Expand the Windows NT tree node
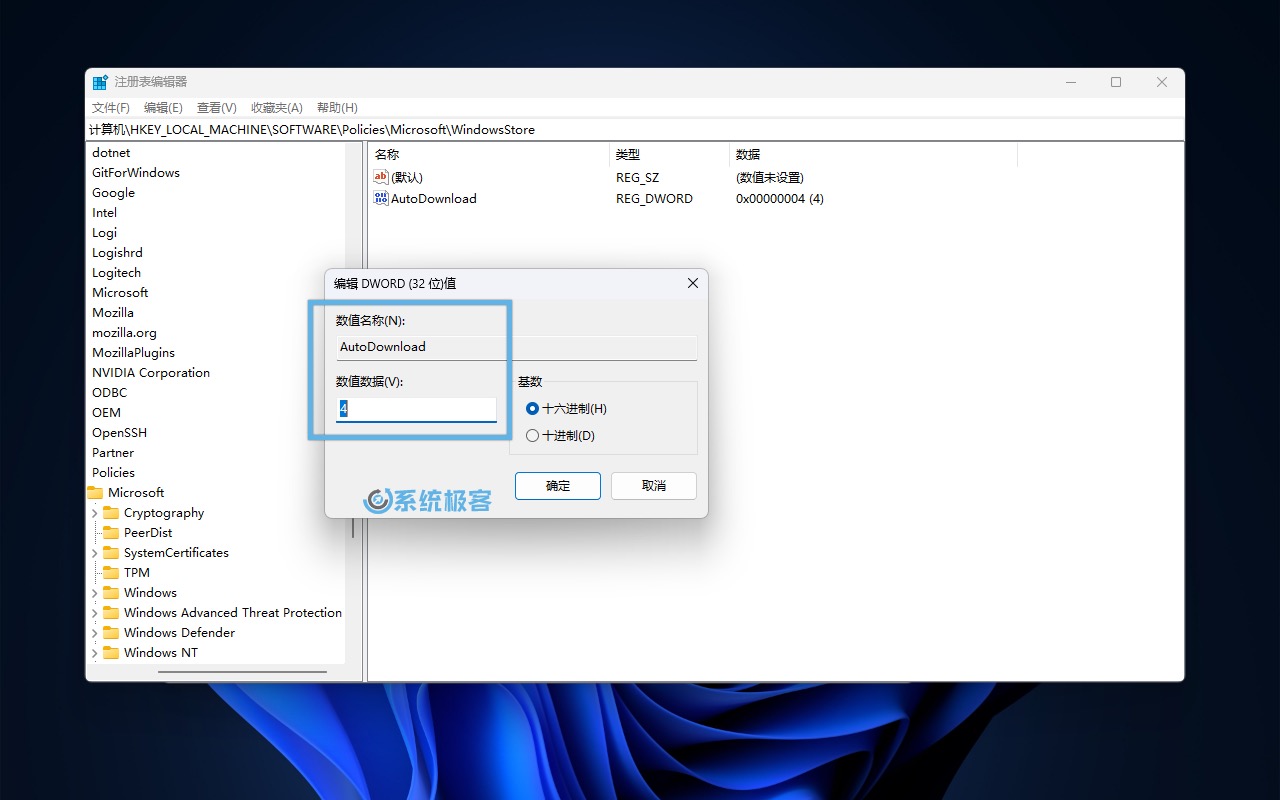The height and width of the screenshot is (800, 1280). [x=96, y=652]
